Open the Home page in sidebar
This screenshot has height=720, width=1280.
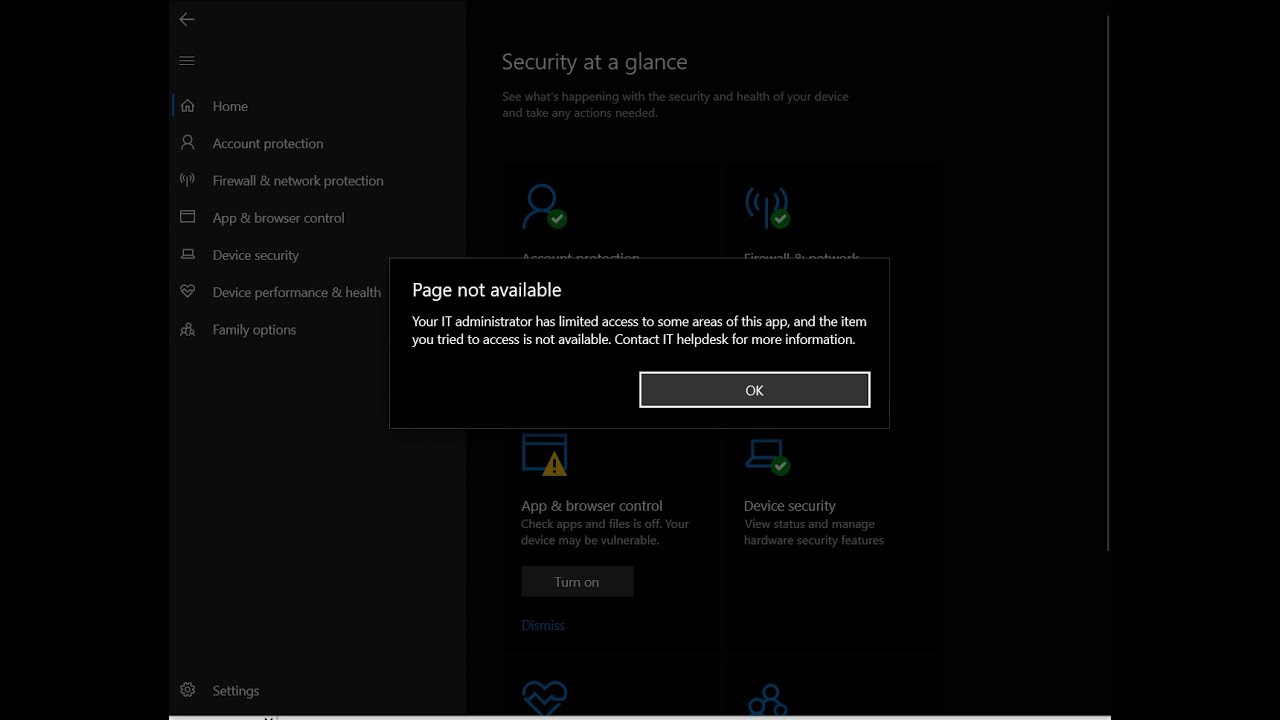(230, 106)
